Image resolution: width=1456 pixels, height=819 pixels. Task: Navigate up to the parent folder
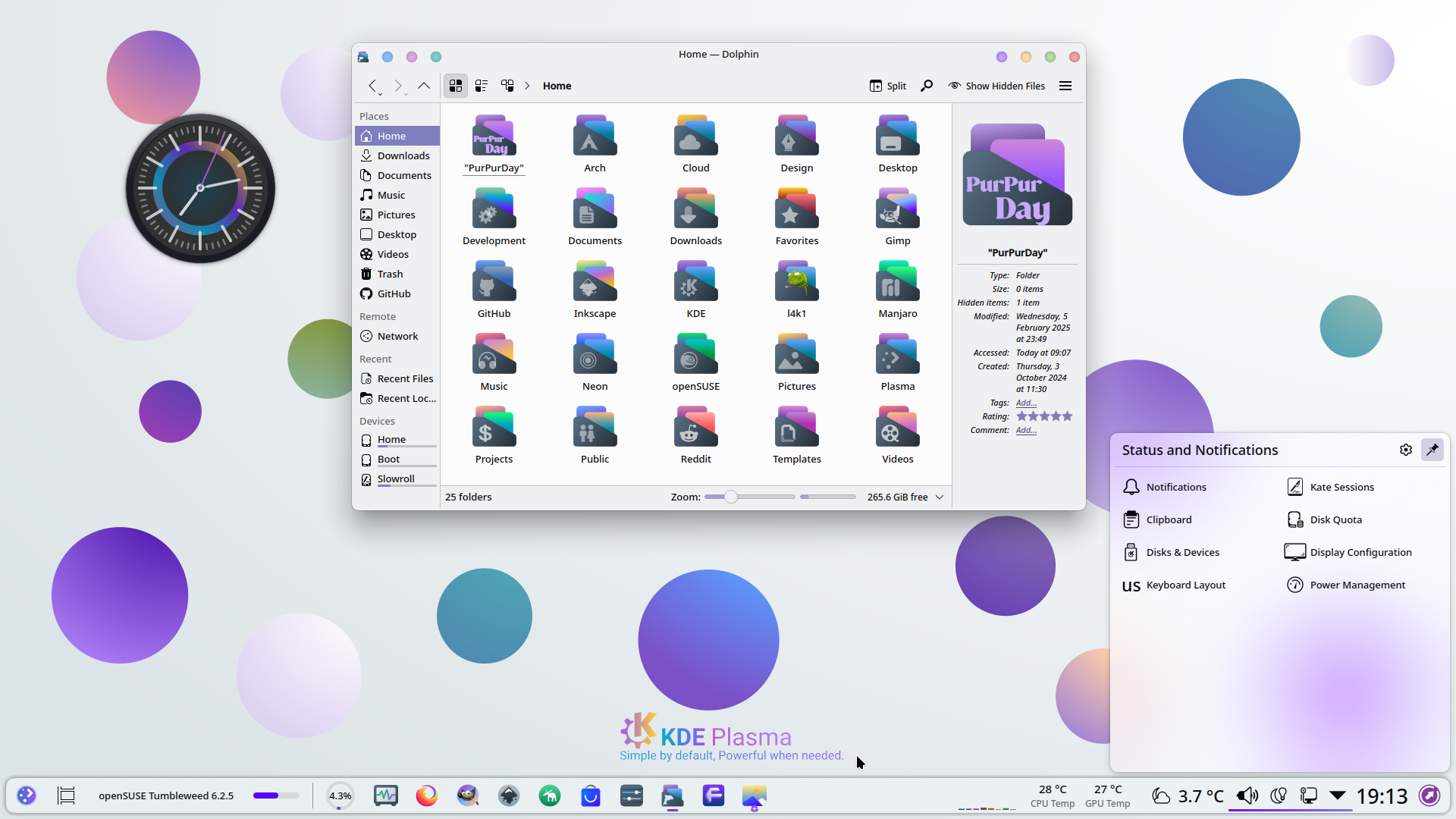424,86
